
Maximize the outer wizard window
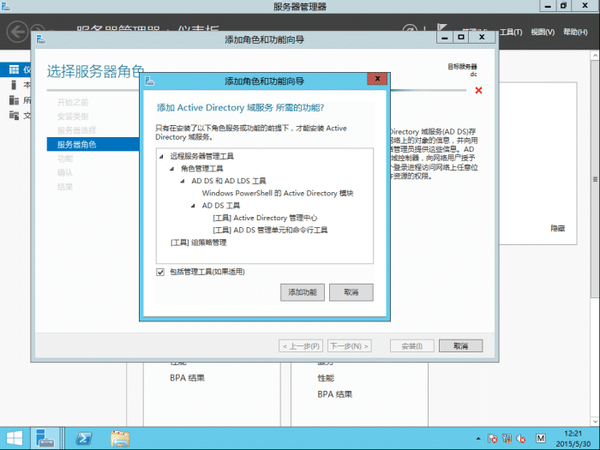461,38
